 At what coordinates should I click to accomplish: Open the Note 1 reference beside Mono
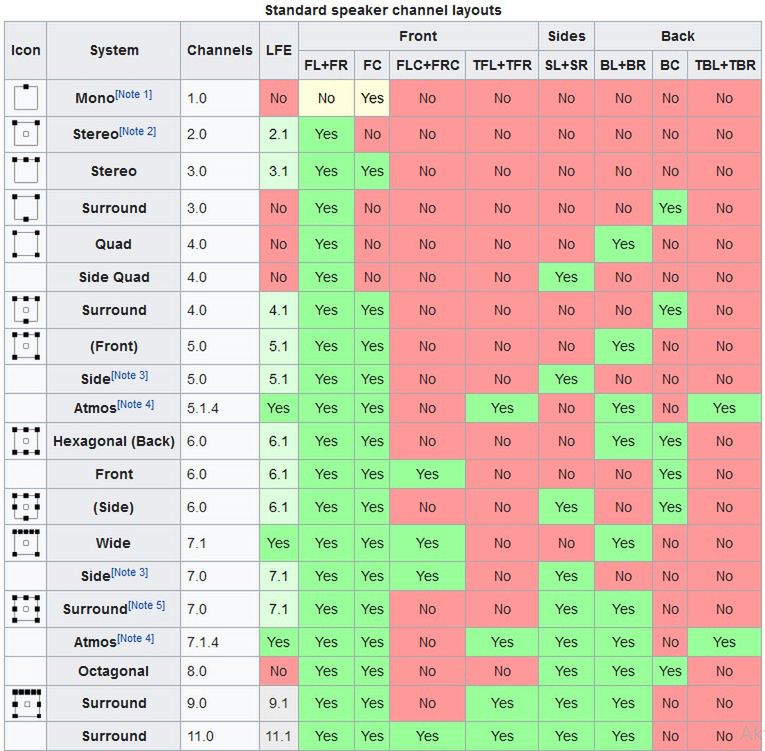click(x=134, y=94)
